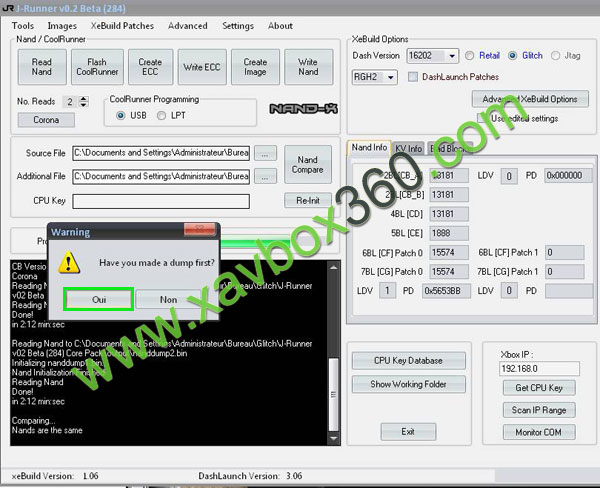This screenshot has height=488, width=600.
Task: Open the Settings menu
Action: [x=238, y=26]
